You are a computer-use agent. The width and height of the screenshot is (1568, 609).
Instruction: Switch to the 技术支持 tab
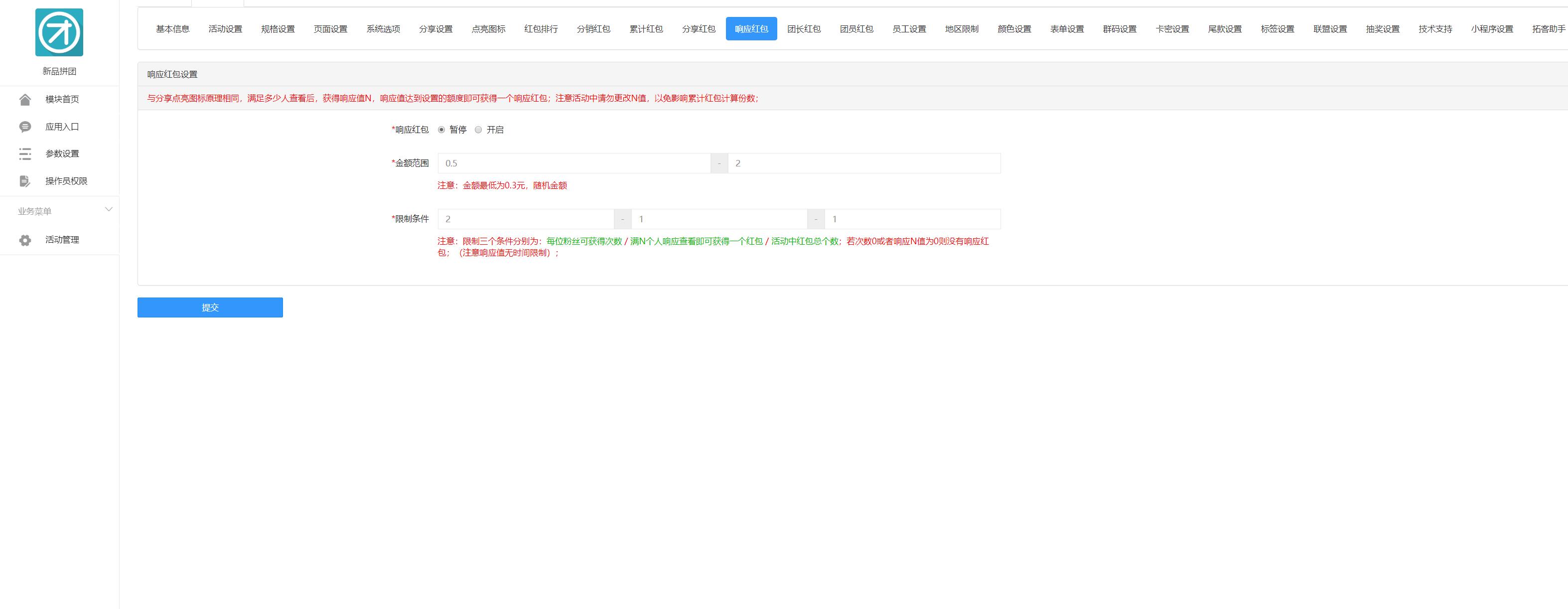pos(1435,28)
